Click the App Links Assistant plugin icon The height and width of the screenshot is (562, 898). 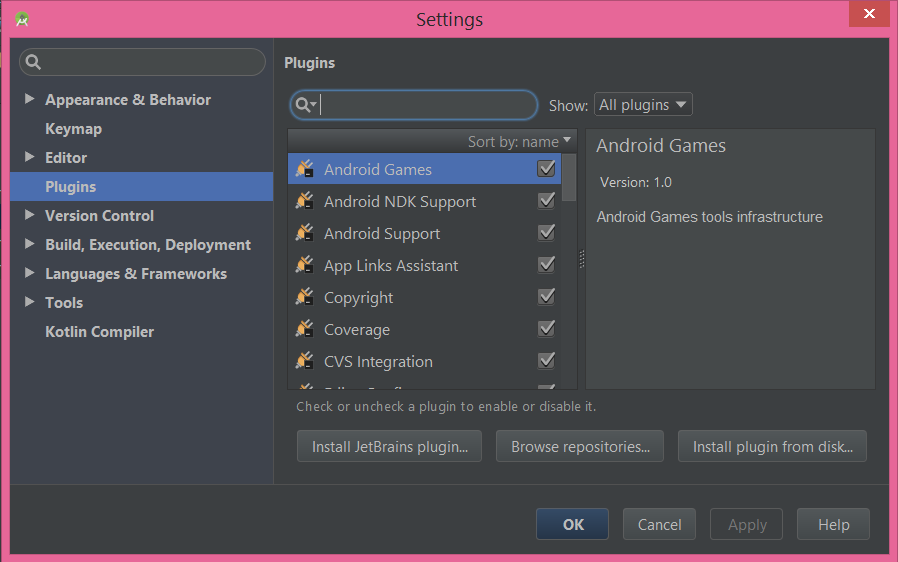[x=305, y=265]
